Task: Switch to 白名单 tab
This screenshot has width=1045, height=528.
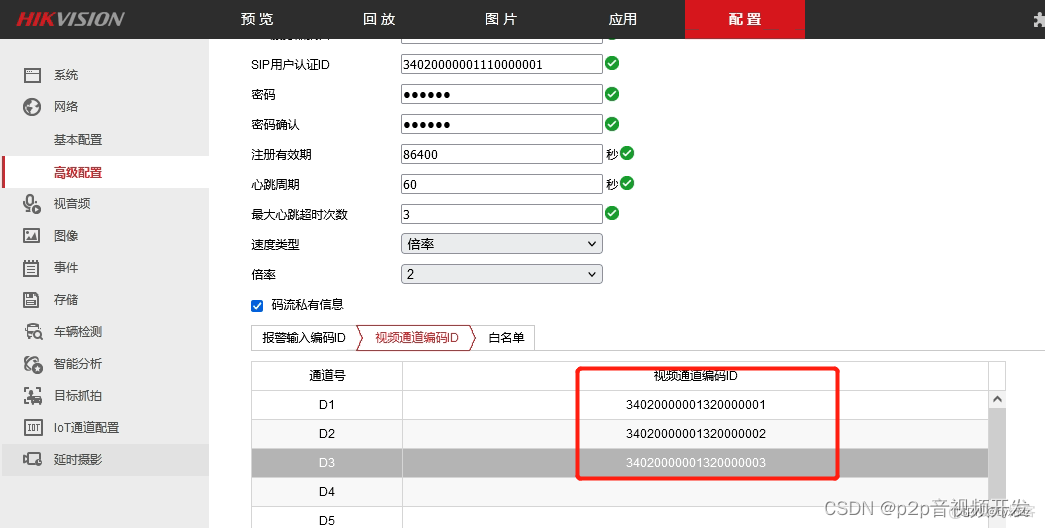Action: [507, 338]
